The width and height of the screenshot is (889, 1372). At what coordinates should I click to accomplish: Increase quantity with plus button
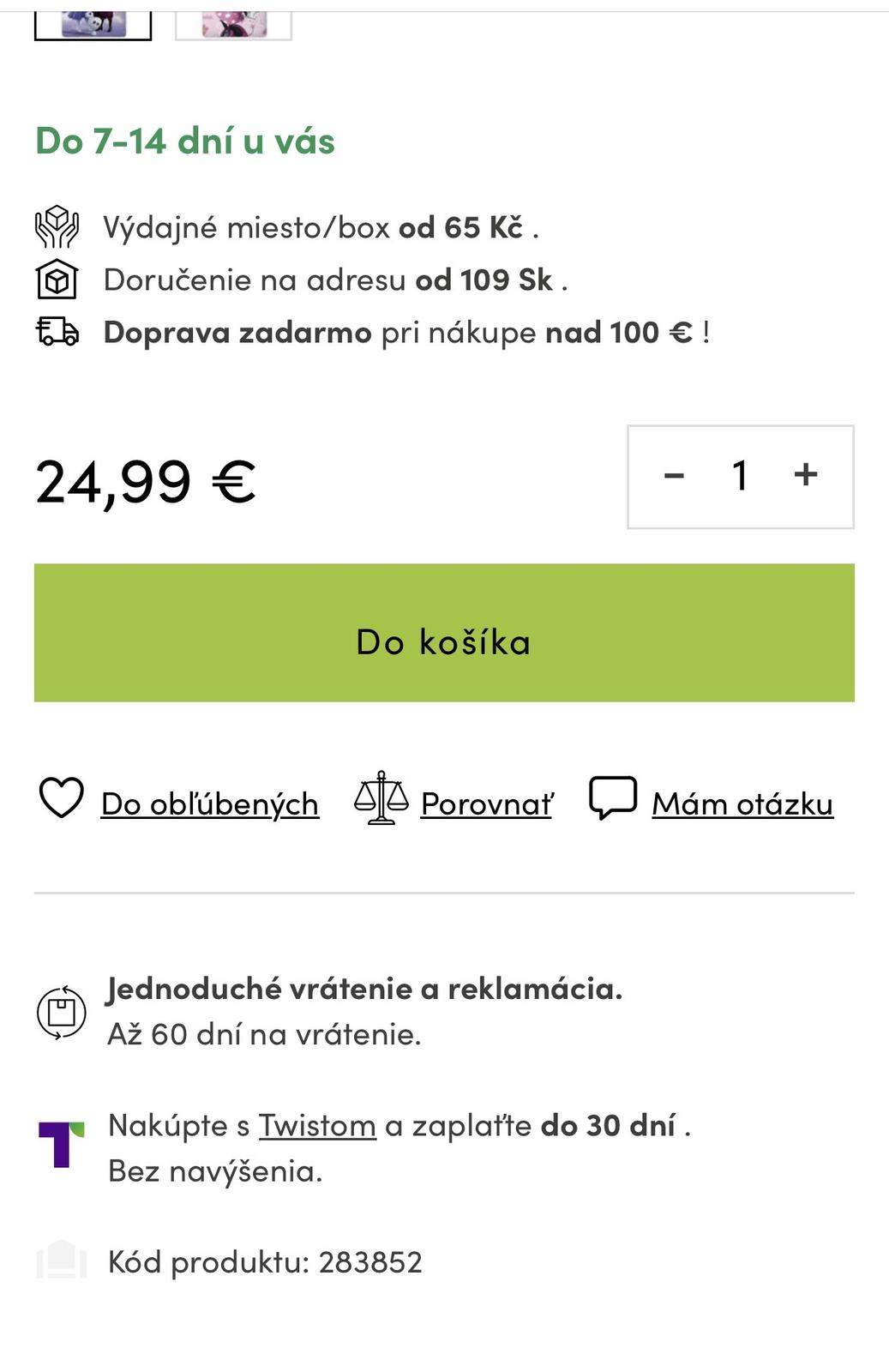point(806,476)
